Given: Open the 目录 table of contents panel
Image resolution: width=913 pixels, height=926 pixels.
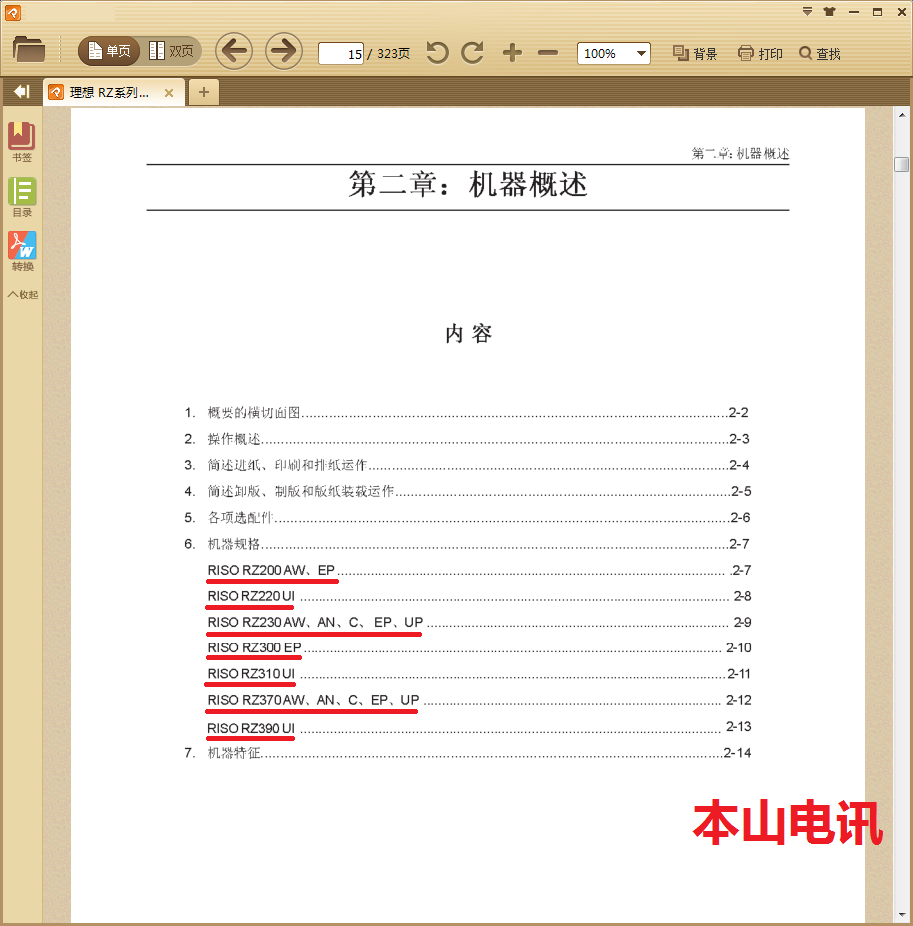Looking at the screenshot, I should [21, 195].
